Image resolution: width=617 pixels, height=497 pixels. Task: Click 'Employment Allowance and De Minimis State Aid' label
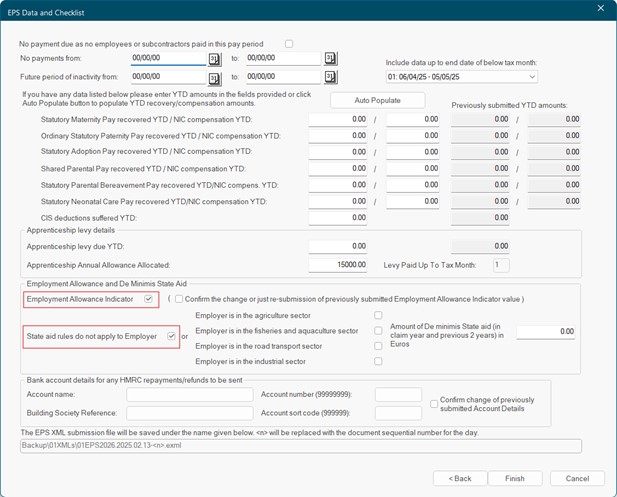[107, 284]
